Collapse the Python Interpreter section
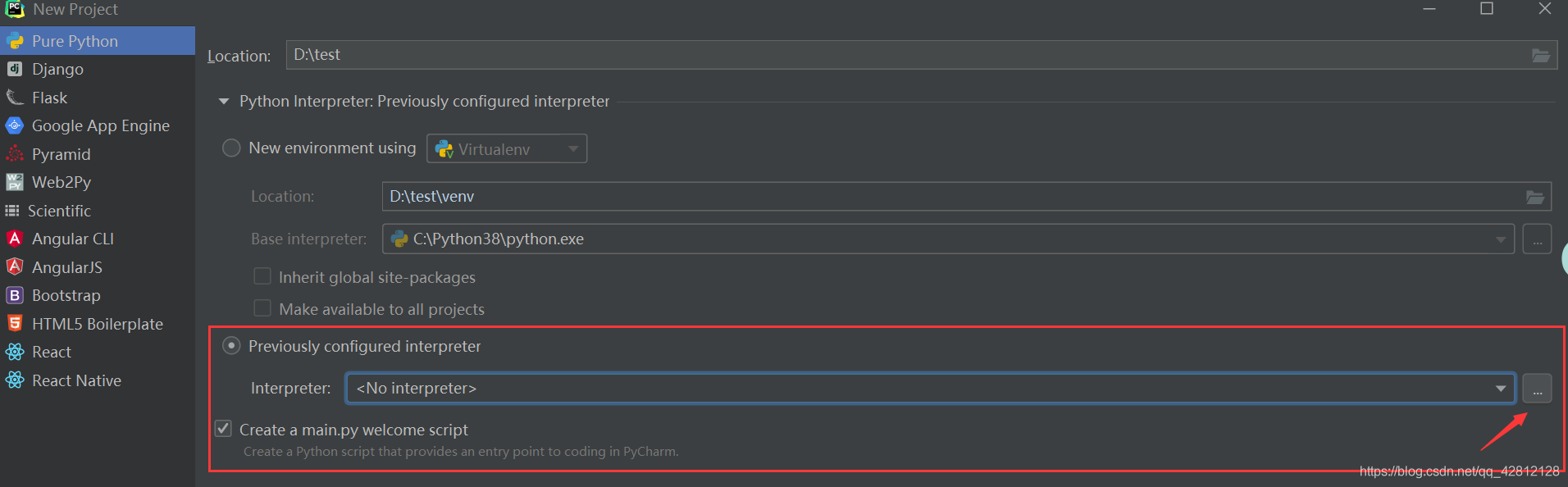The image size is (1568, 487). tap(224, 102)
